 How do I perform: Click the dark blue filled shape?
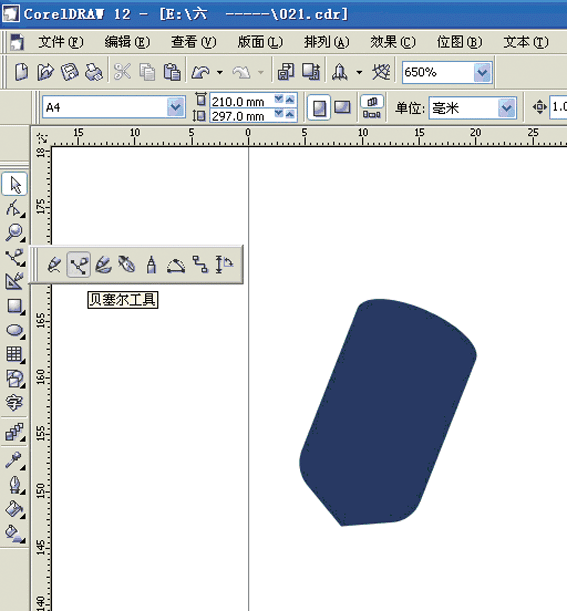(388, 413)
